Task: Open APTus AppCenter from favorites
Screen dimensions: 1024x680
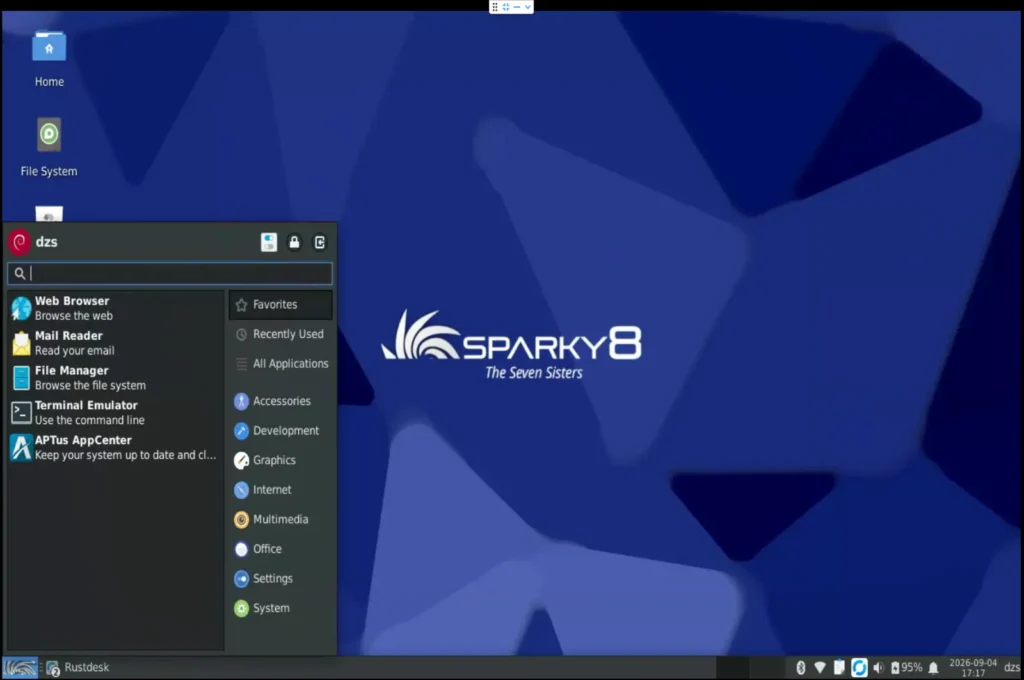Action: pyautogui.click(x=115, y=447)
